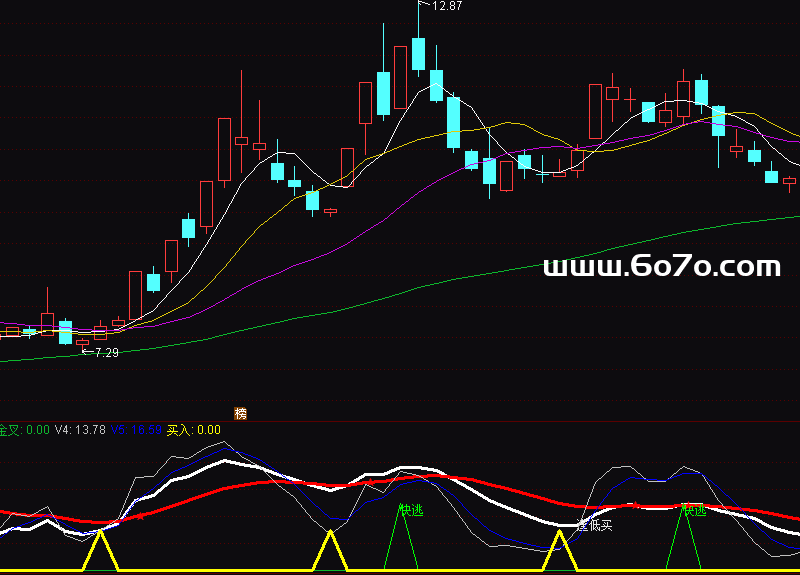Click the 逢低买 buy signal text
This screenshot has width=800, height=575.
pos(594,524)
